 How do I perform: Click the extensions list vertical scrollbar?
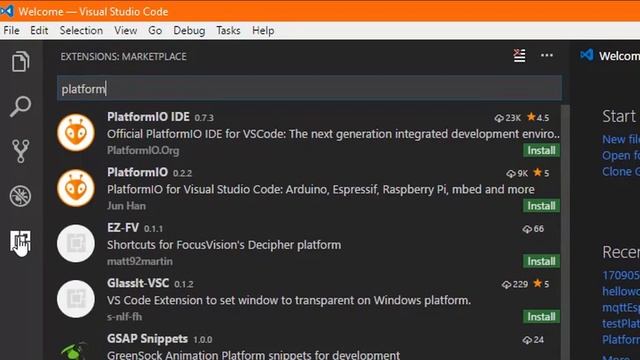click(565, 232)
